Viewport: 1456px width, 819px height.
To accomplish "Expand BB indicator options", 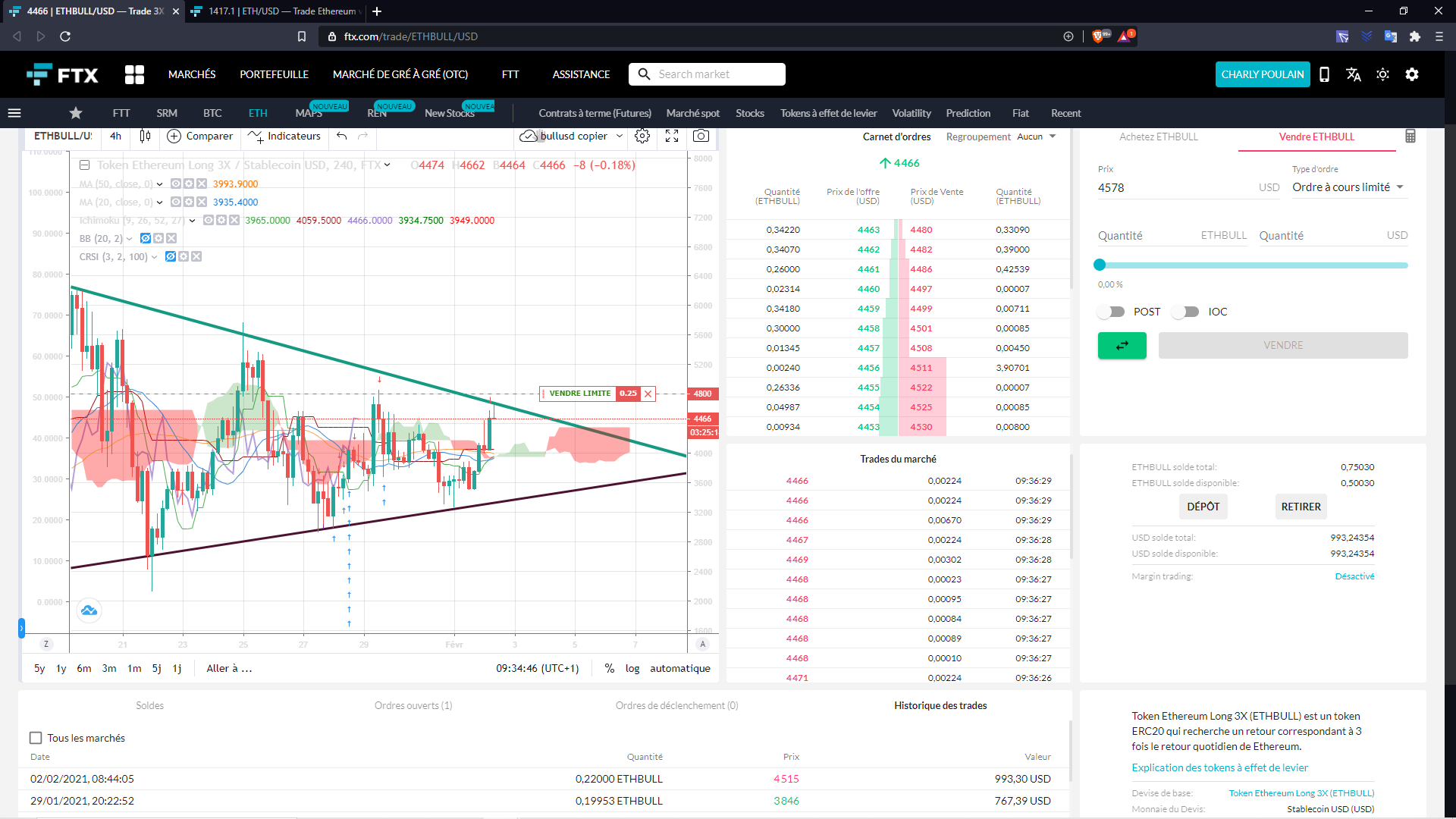I will (130, 238).
